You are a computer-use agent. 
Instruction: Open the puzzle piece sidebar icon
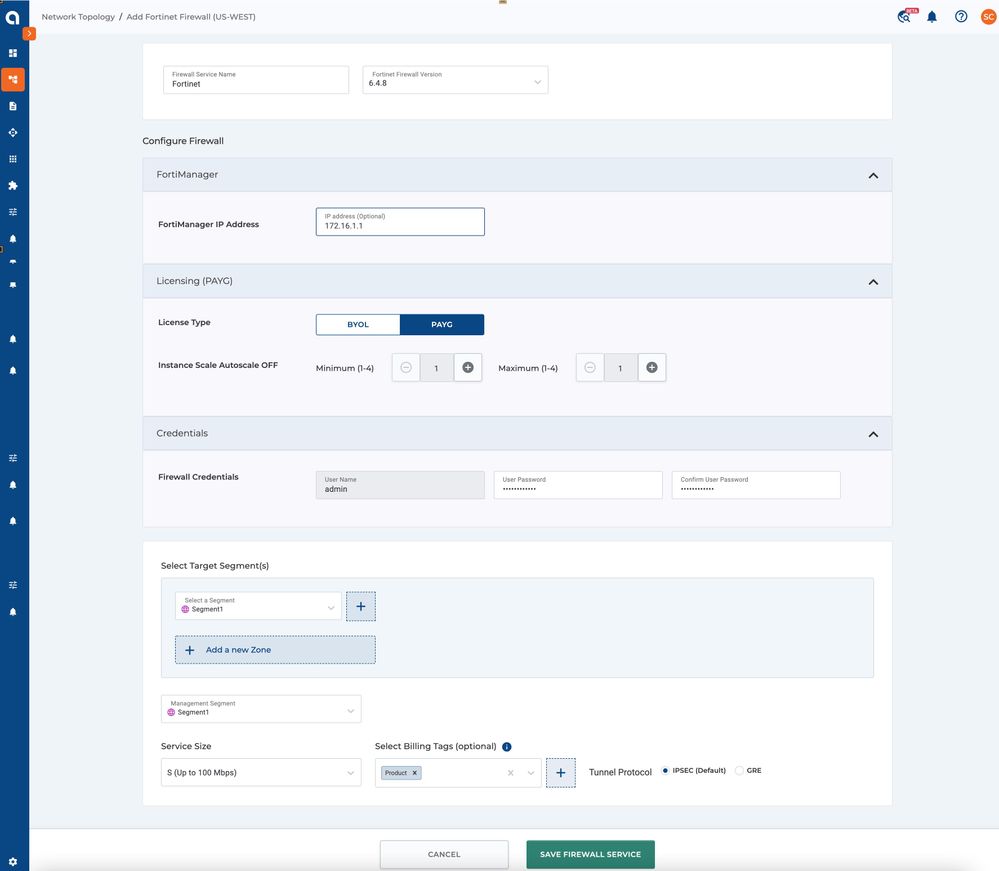[13, 185]
